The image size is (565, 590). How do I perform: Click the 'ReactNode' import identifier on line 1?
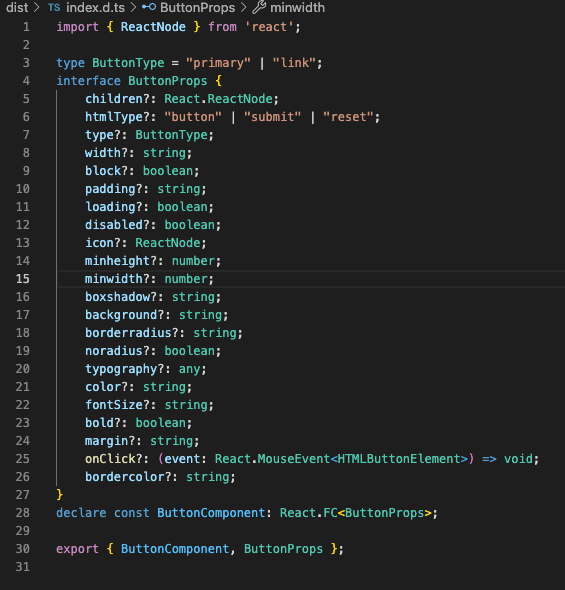click(153, 27)
